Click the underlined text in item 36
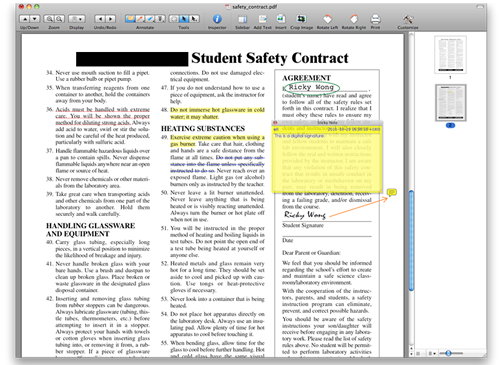This screenshot has width=500, height=365. click(x=103, y=116)
